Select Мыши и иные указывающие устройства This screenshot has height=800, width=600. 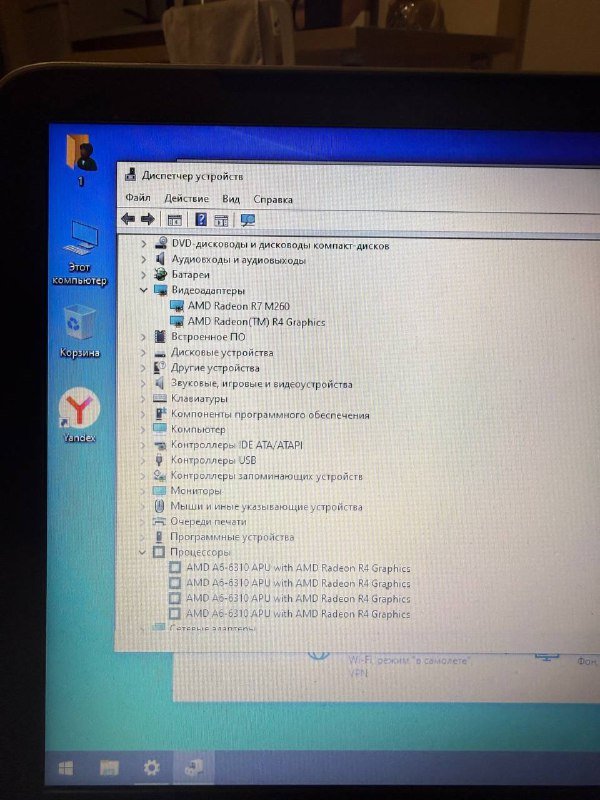266,507
